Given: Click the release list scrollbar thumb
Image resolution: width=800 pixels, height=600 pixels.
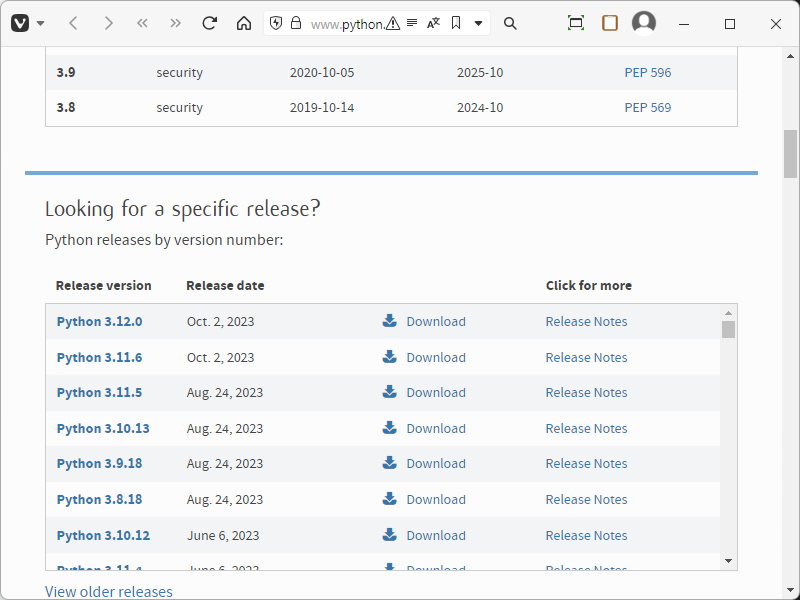Looking at the screenshot, I should pyautogui.click(x=729, y=330).
